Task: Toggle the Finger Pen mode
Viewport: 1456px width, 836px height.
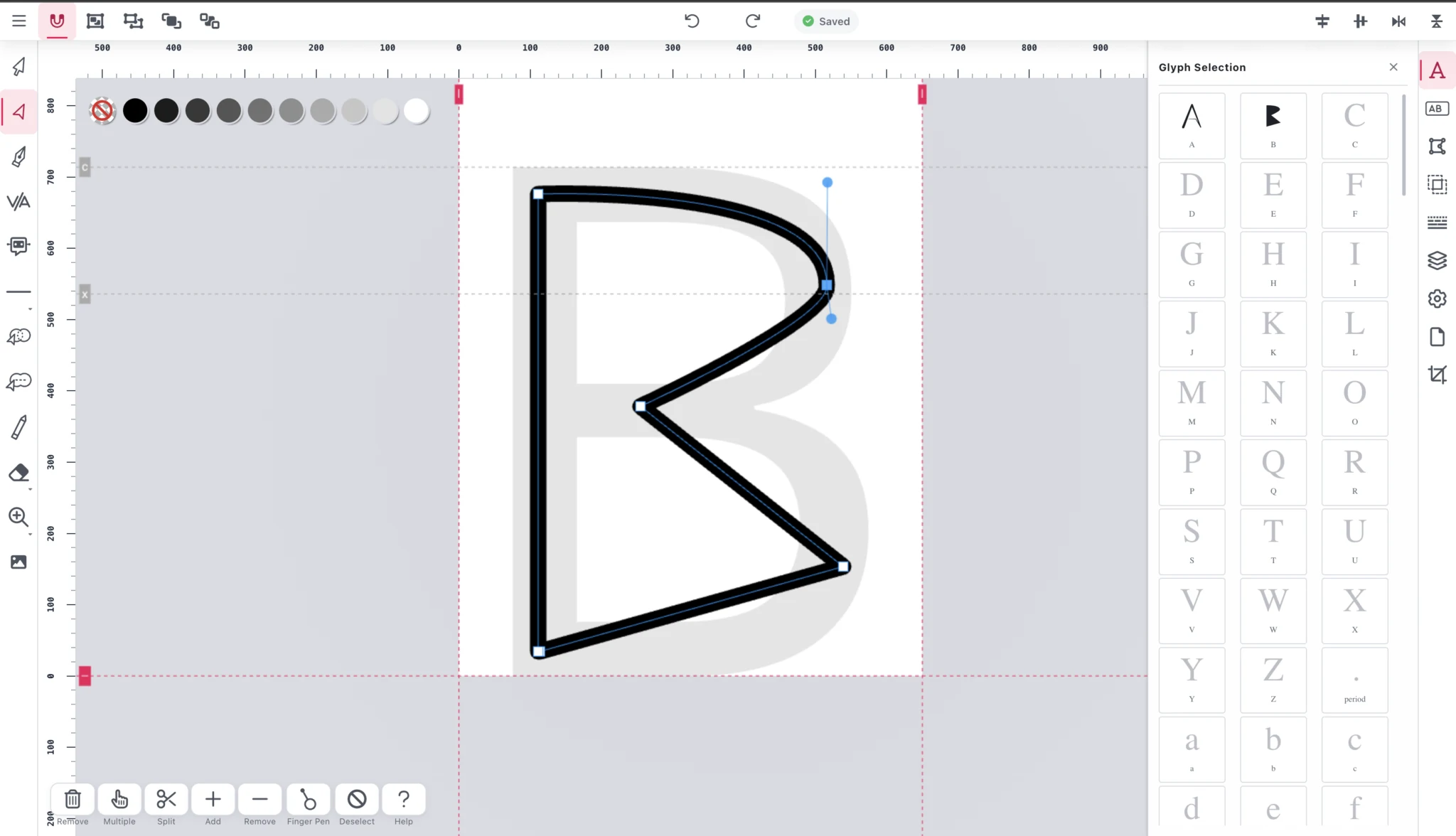Action: pyautogui.click(x=309, y=805)
